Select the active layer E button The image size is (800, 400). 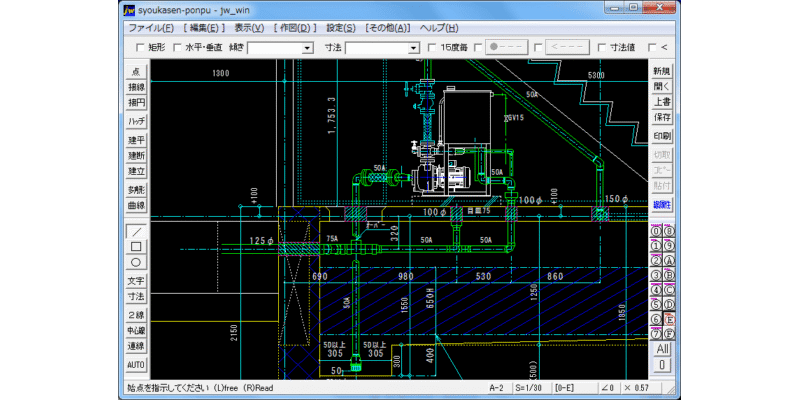tap(669, 319)
